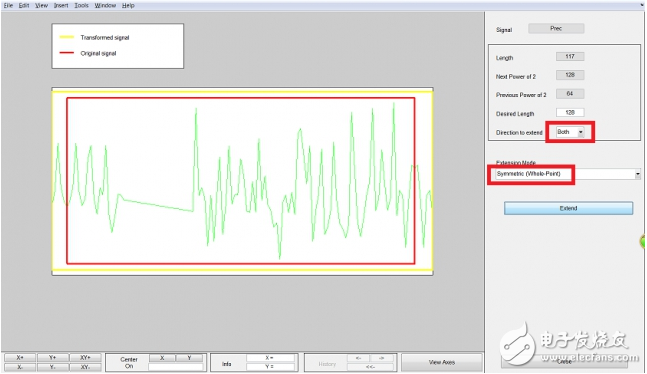Center on Y axis button

[189, 358]
